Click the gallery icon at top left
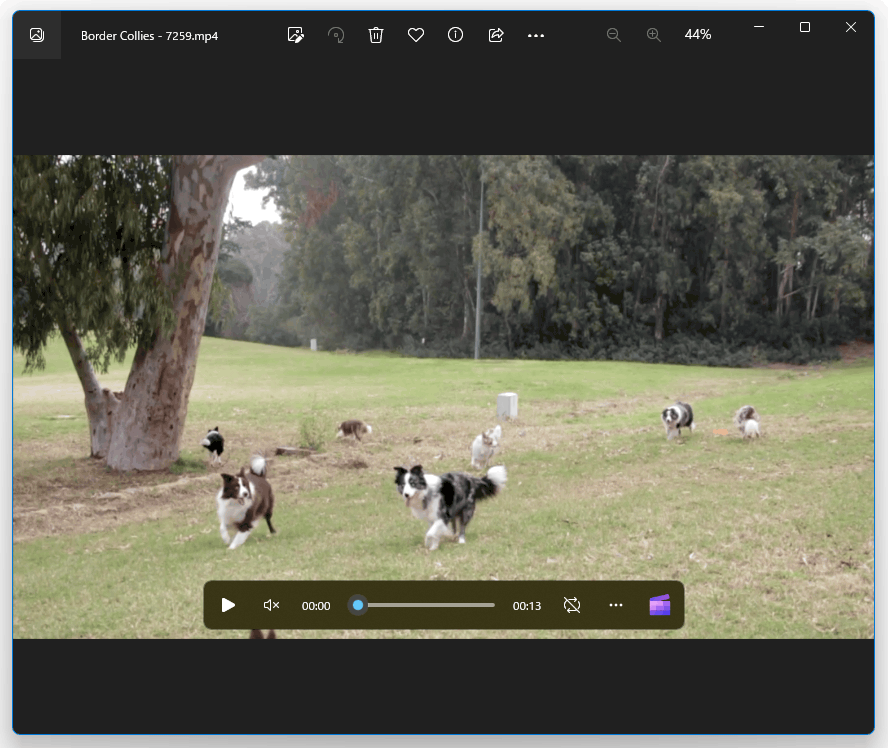Image resolution: width=888 pixels, height=748 pixels. (37, 35)
